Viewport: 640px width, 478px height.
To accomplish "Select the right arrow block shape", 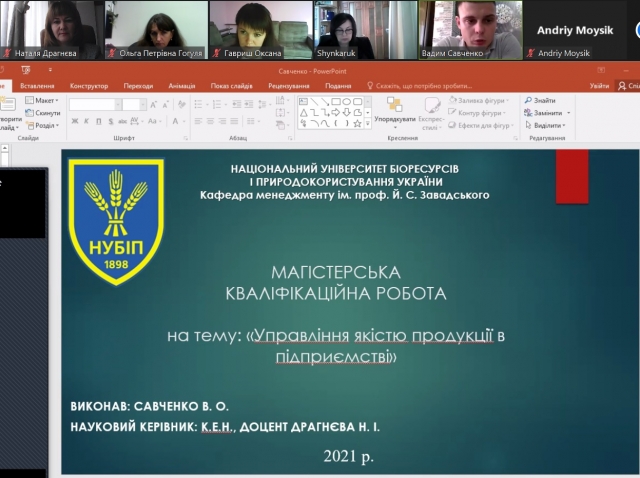I will 336,113.
